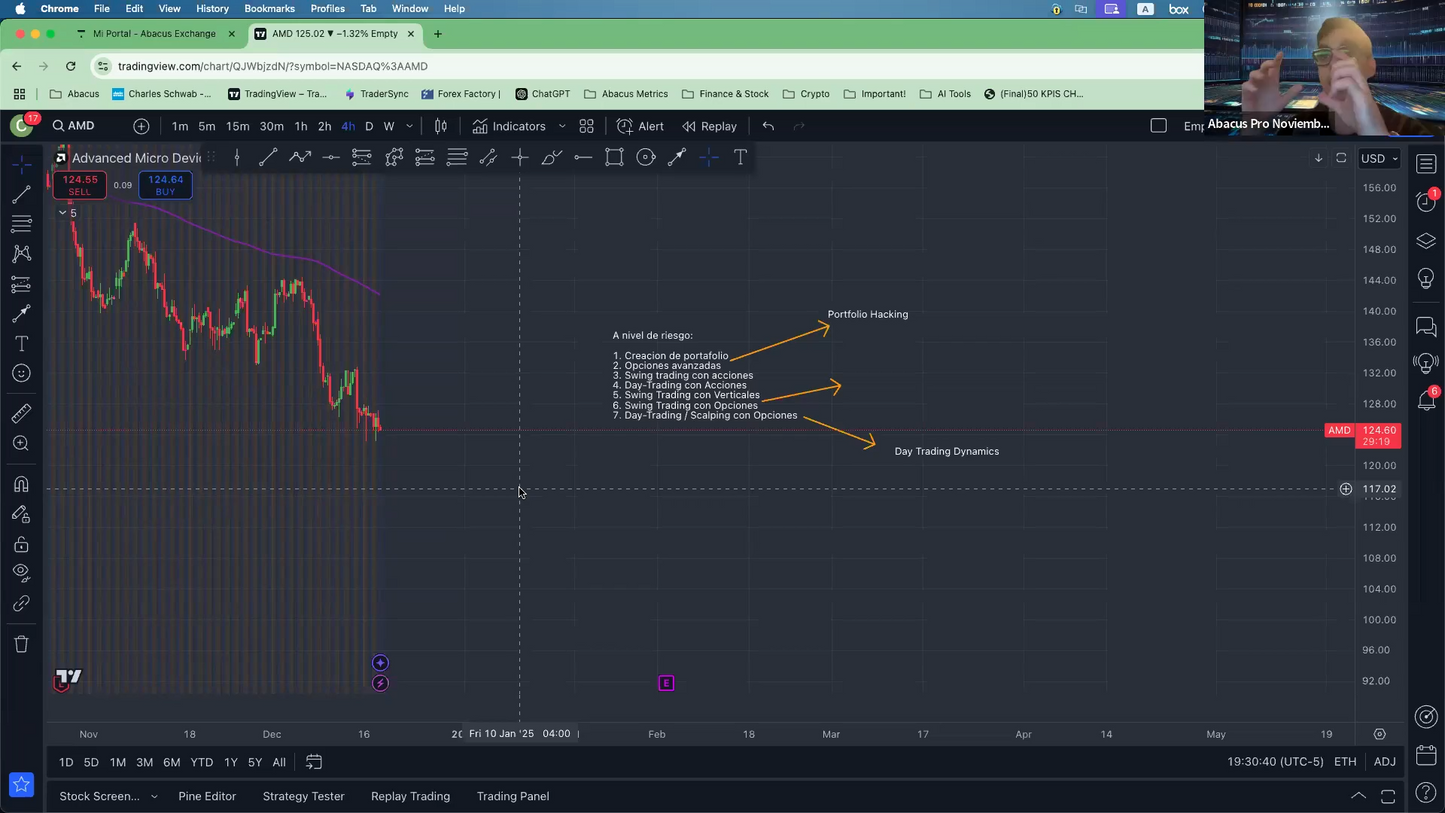Toggle the ADJ adjusted data setting
This screenshot has width=1445, height=813.
click(1384, 762)
